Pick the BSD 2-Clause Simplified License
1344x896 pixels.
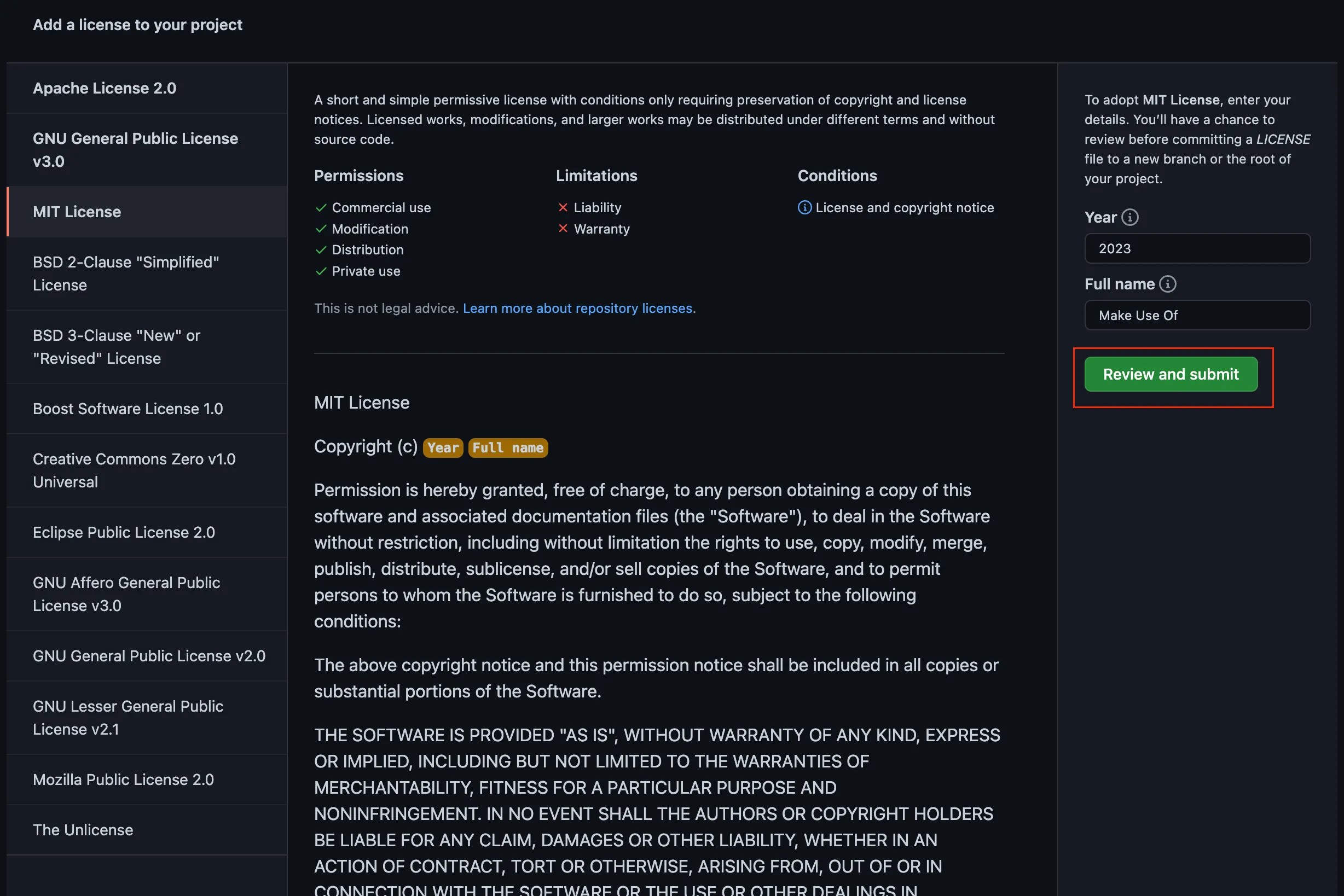click(x=126, y=273)
